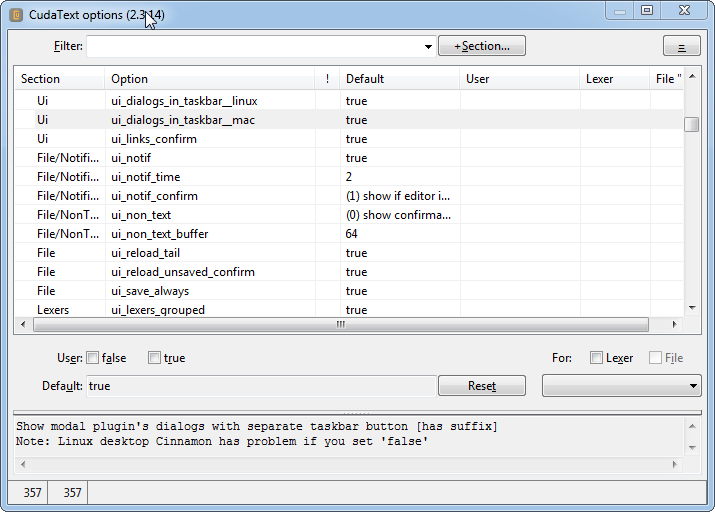Focus the Filter input field
The width and height of the screenshot is (715, 512).
click(261, 47)
